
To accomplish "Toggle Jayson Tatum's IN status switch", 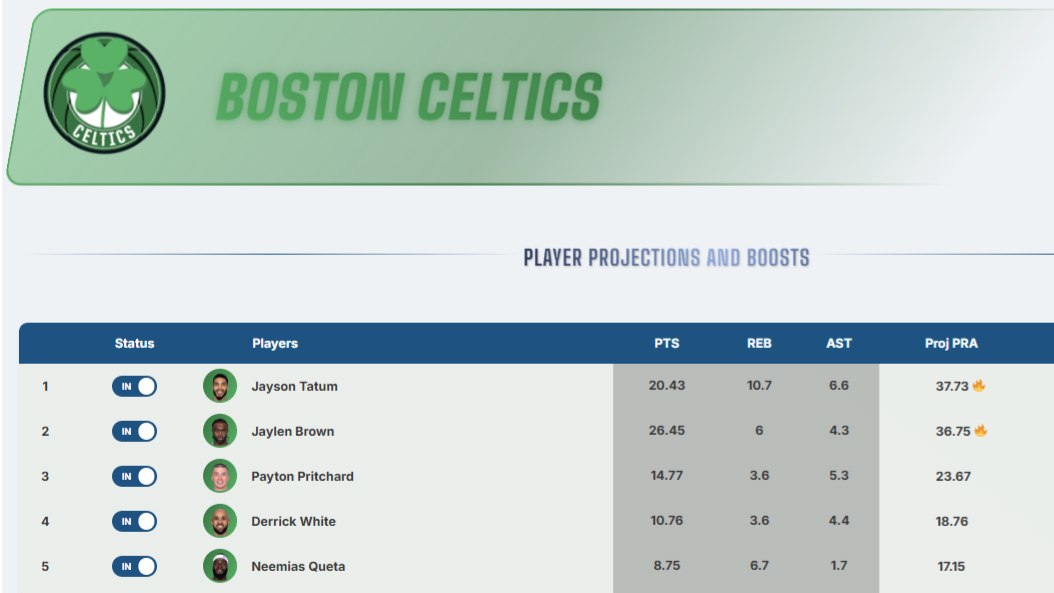I will click(134, 386).
